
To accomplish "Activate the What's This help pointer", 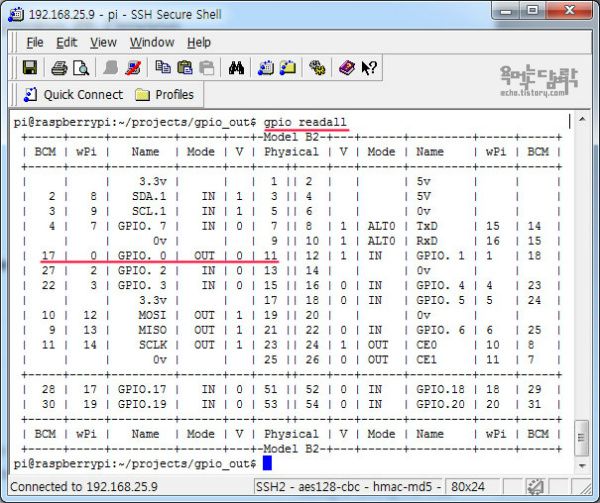I will pyautogui.click(x=369, y=68).
